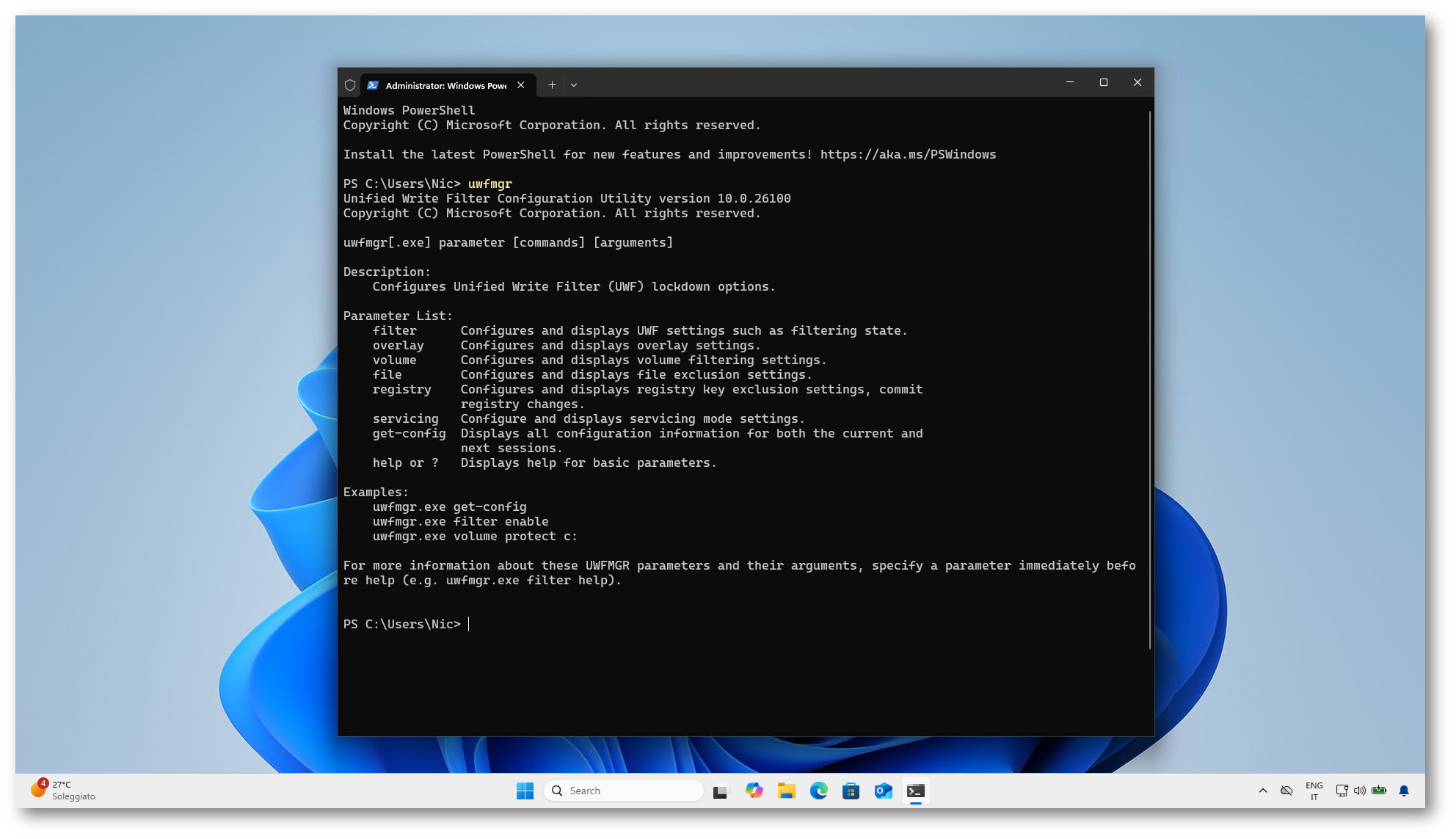Click the 'overlay' parameter name

click(x=398, y=346)
